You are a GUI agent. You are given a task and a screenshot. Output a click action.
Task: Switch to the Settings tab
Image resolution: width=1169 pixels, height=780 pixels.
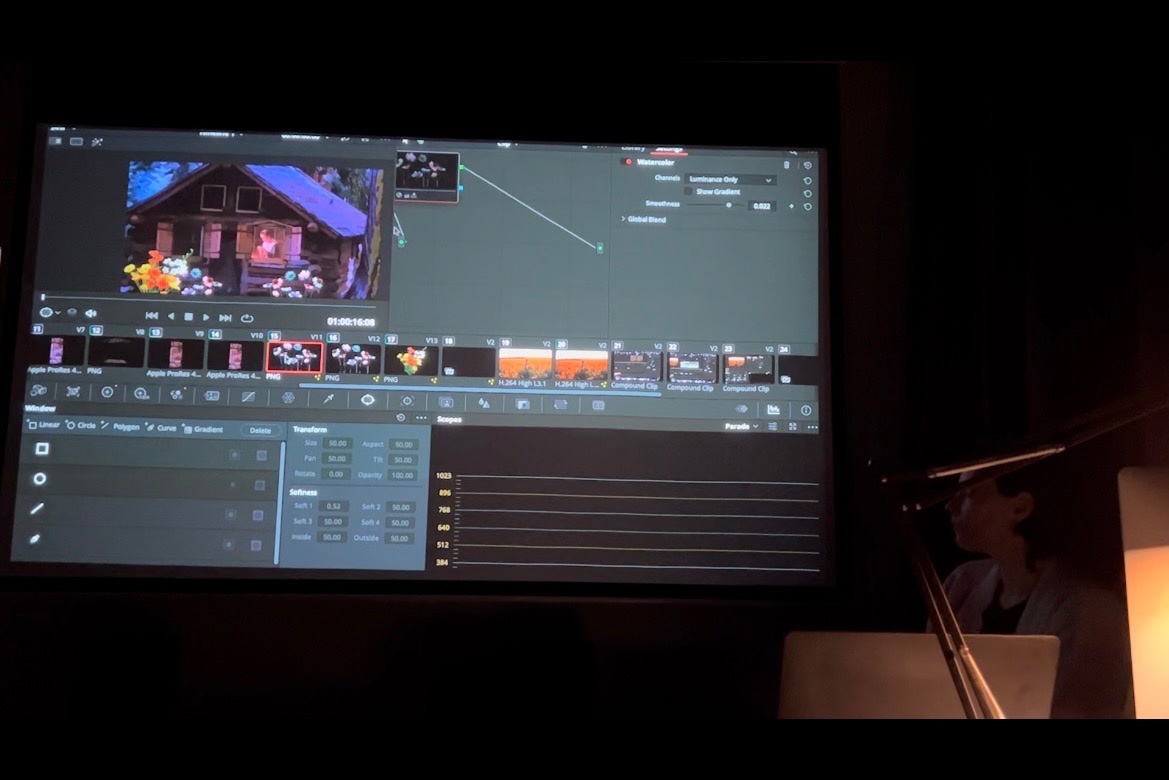point(669,148)
